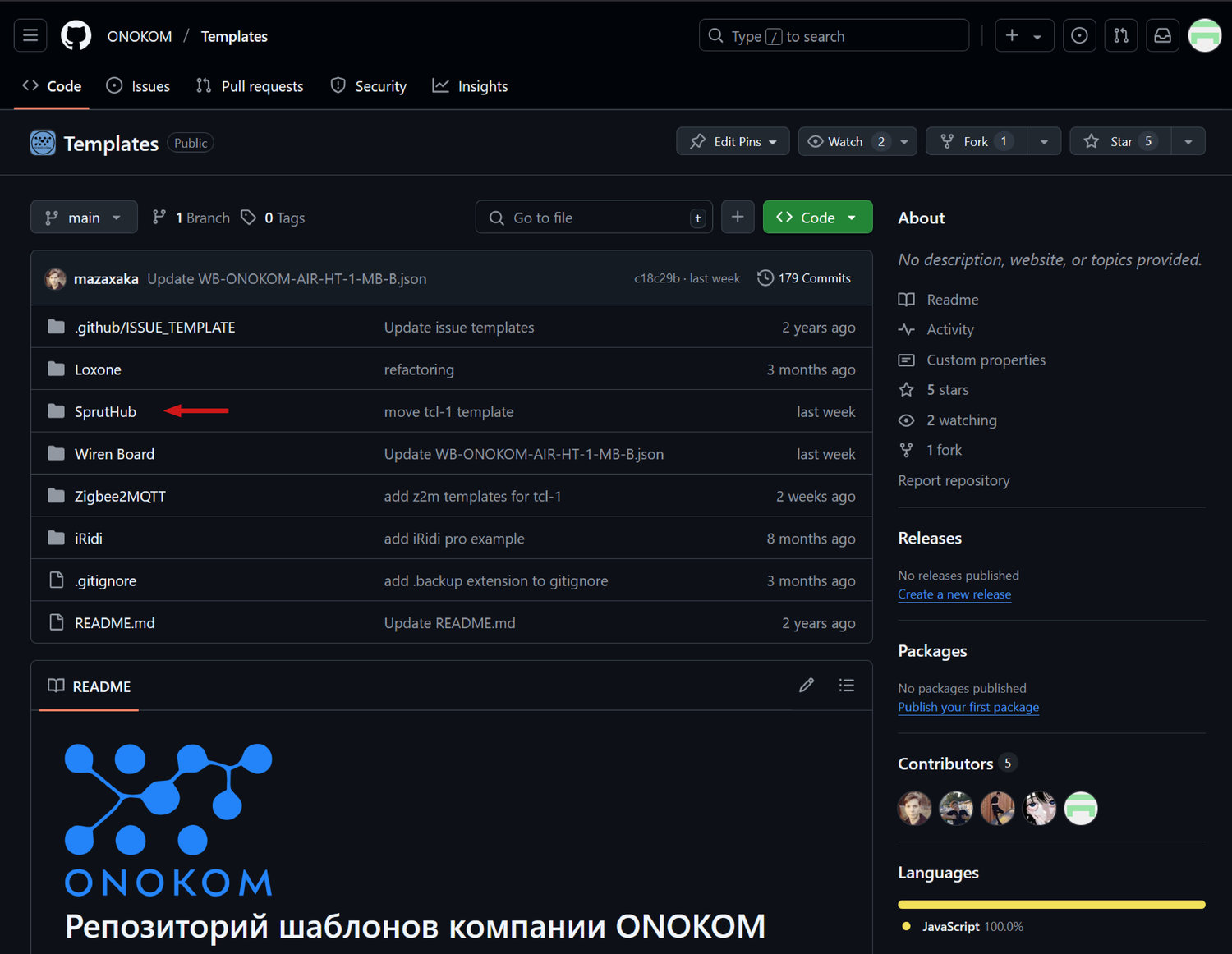Viewport: 1232px width, 954px height.
Task: Open the Loxone folder
Action: tap(98, 369)
